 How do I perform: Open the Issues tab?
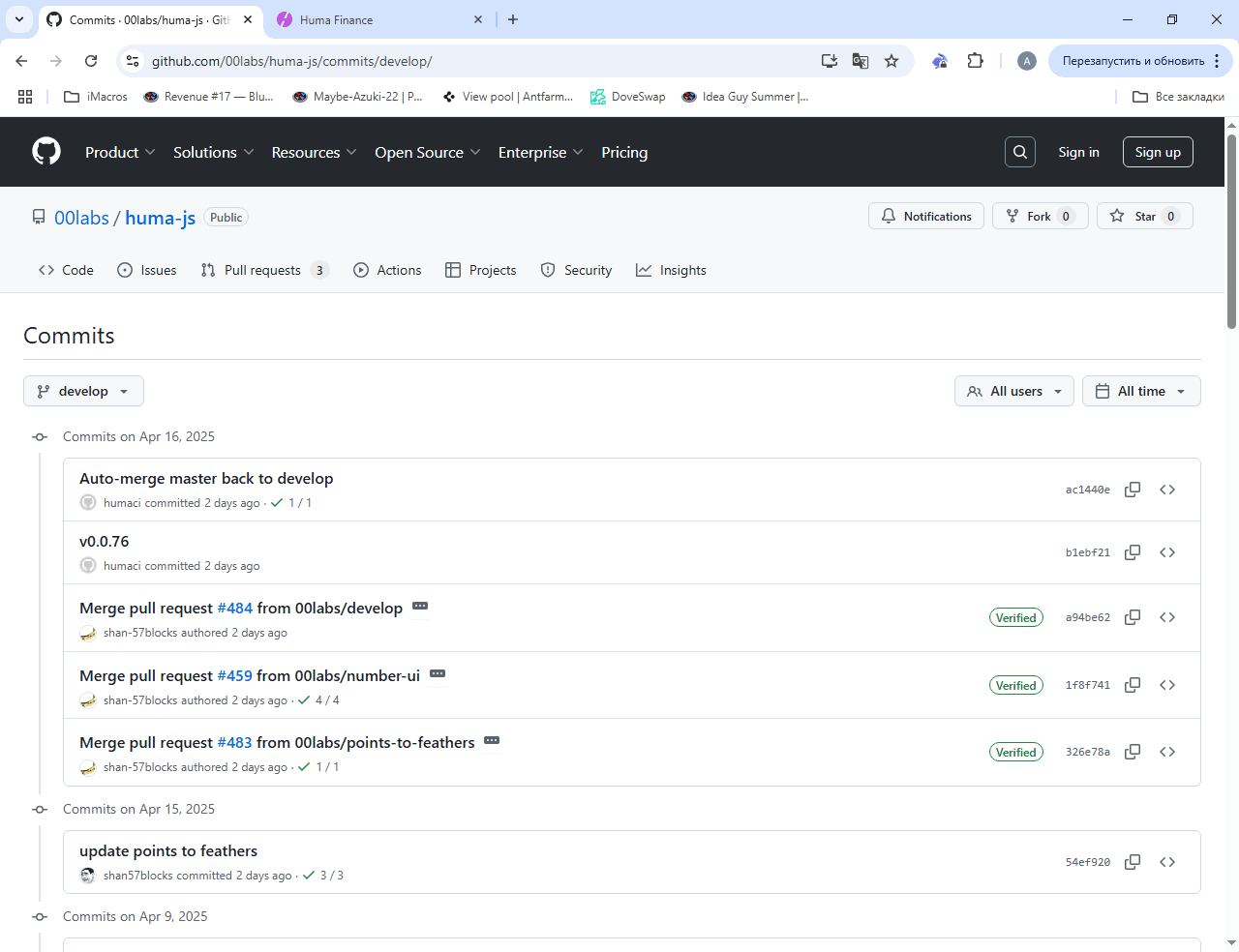[147, 270]
